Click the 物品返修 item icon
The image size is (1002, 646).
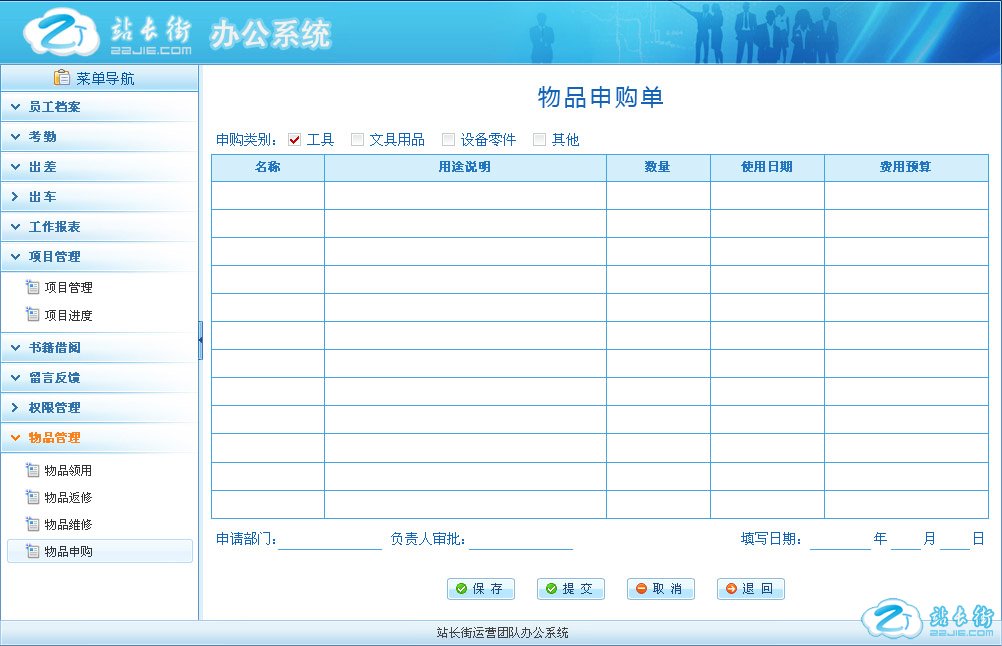pos(32,497)
